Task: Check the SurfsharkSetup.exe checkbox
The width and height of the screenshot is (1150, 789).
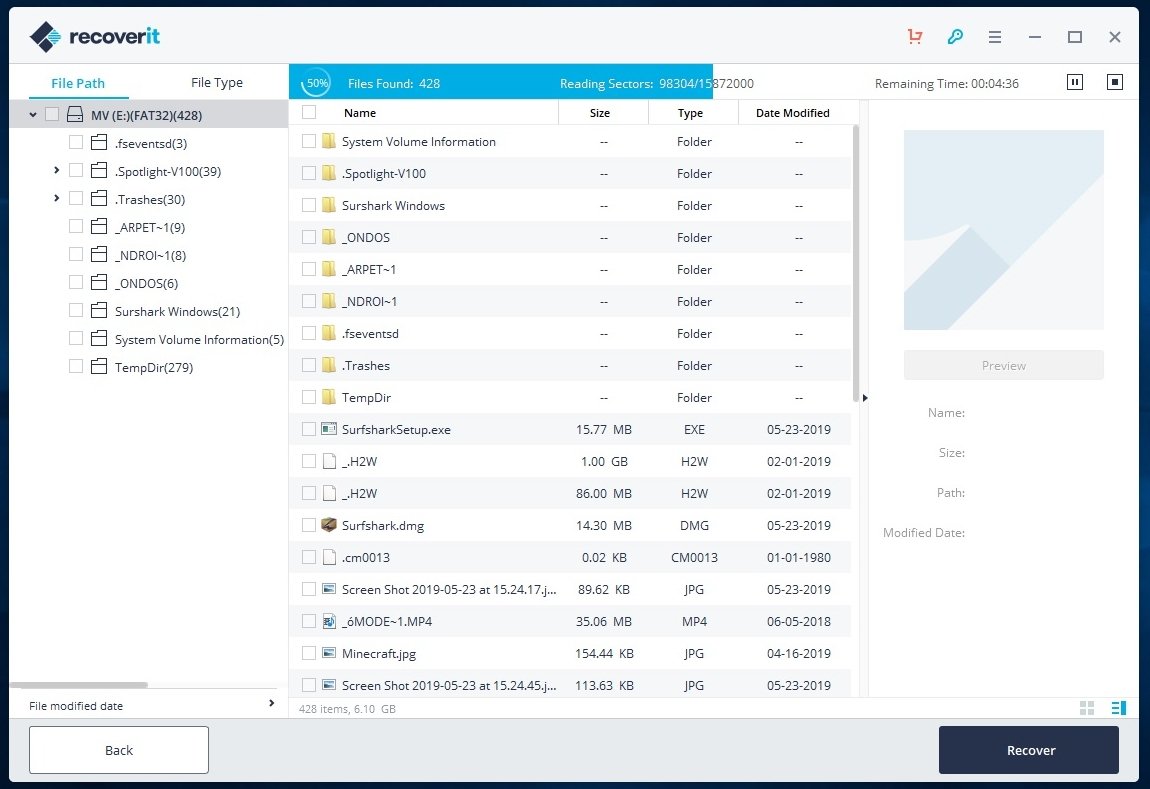Action: coord(308,429)
